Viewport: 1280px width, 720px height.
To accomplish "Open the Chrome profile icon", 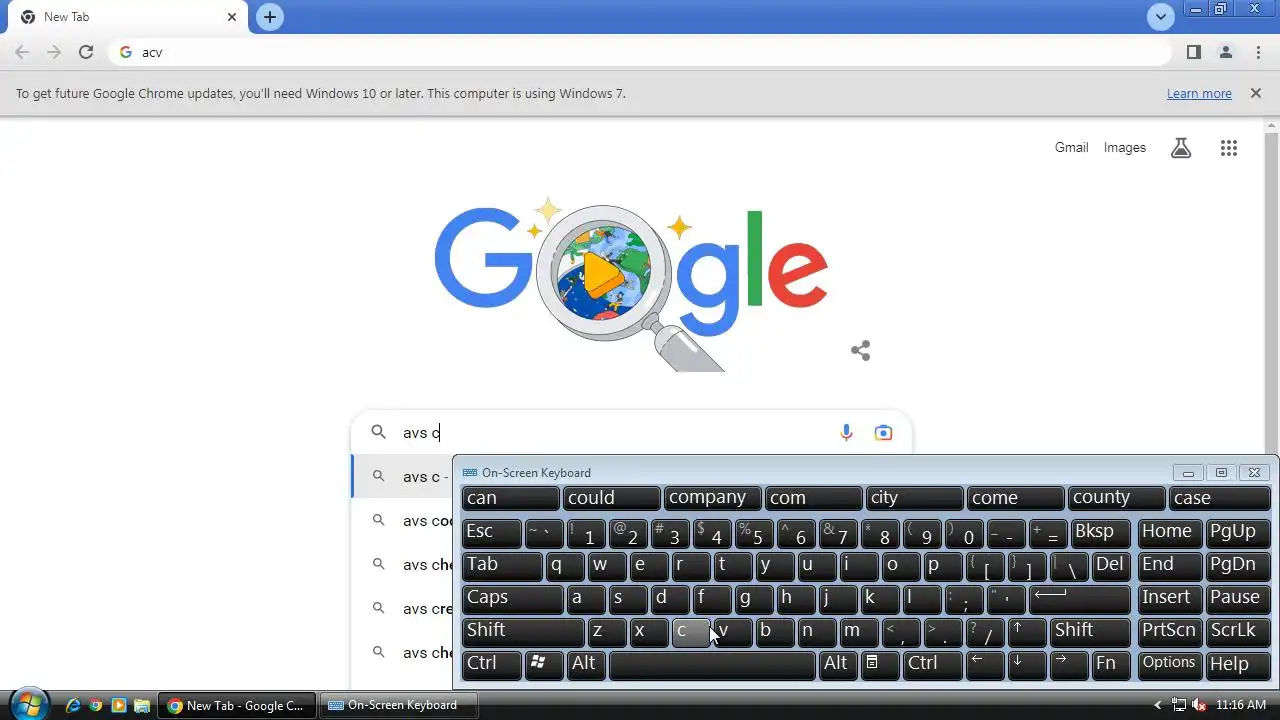I will (1226, 52).
